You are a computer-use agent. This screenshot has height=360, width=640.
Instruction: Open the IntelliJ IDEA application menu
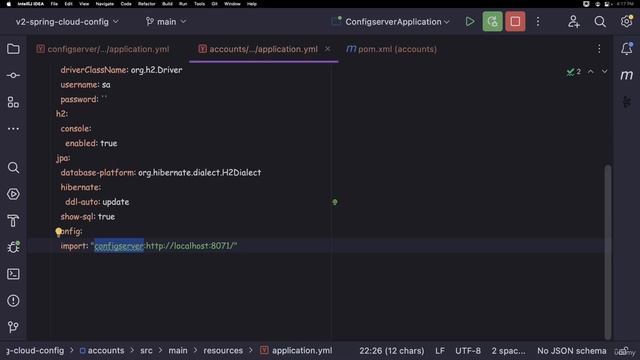pos(31,4)
